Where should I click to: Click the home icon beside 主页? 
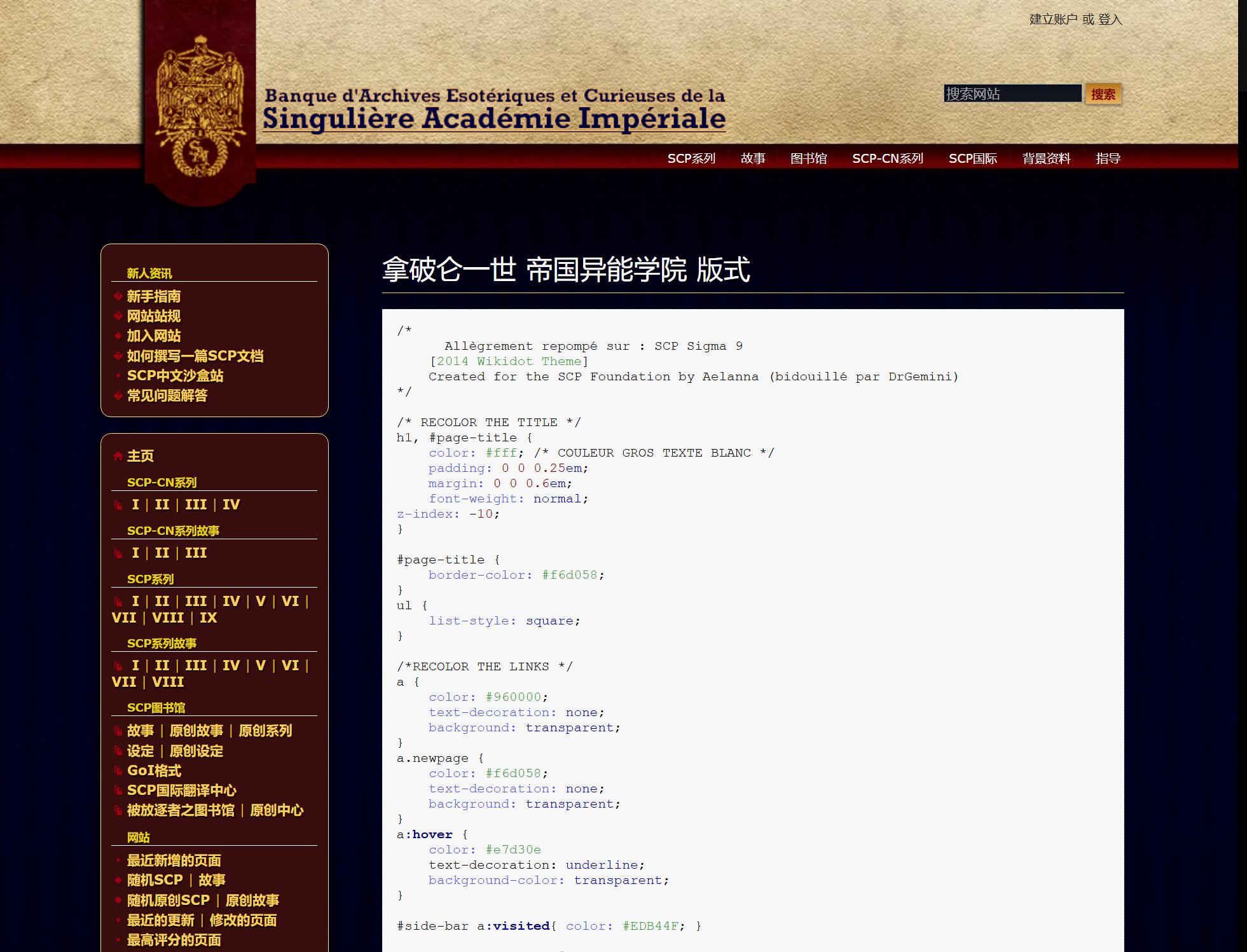pyautogui.click(x=118, y=456)
